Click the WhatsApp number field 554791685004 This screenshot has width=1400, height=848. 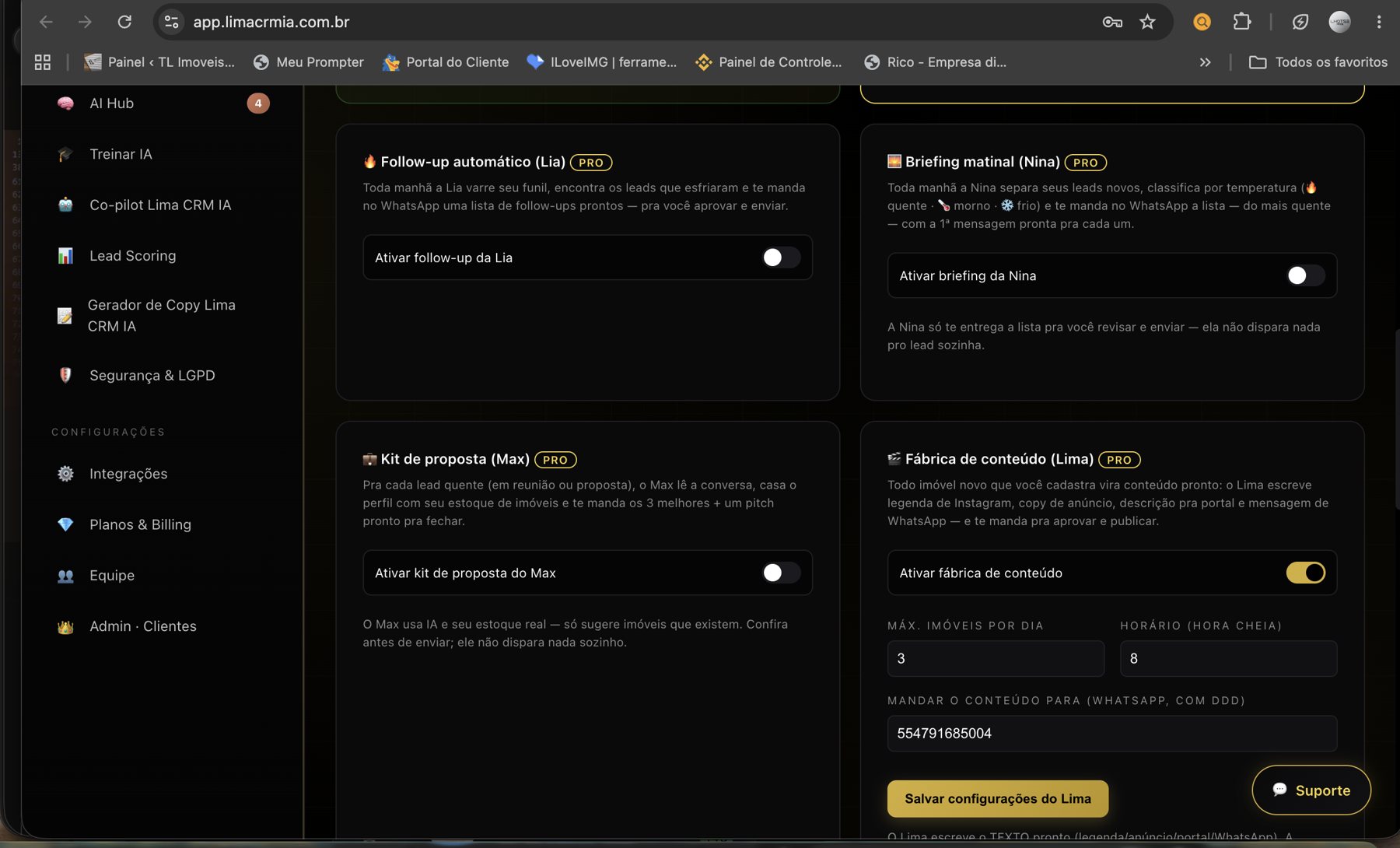tap(1112, 733)
